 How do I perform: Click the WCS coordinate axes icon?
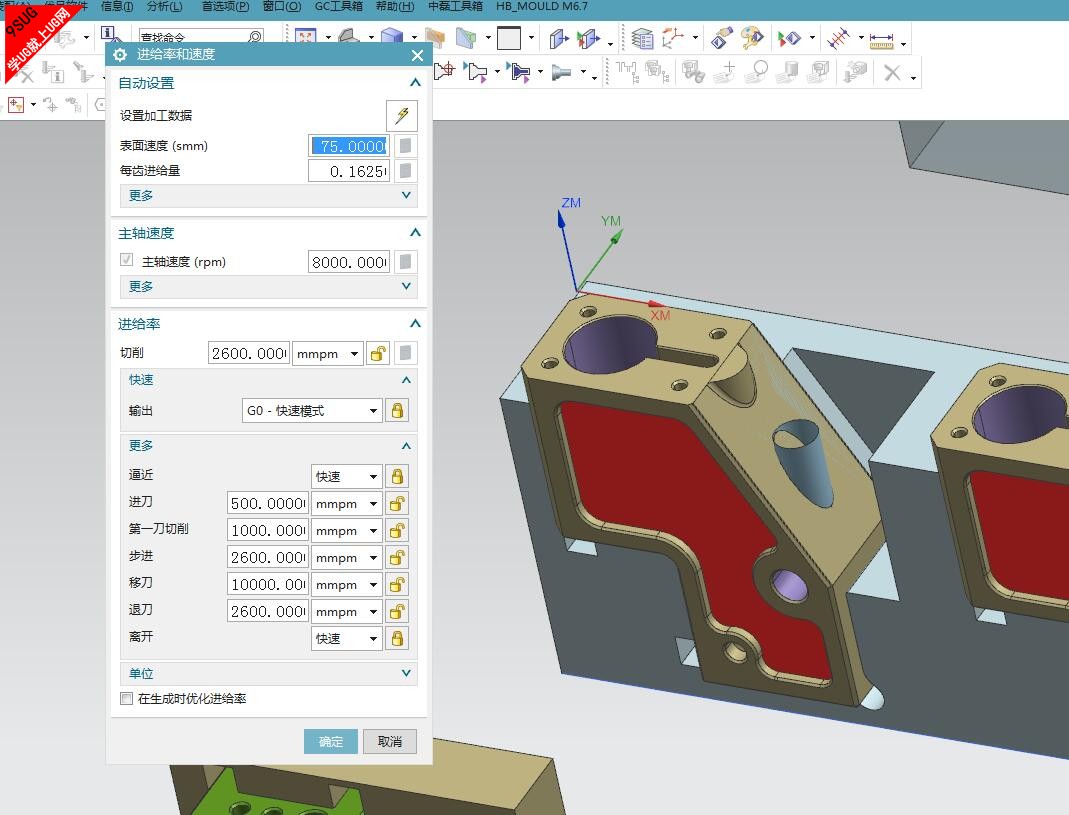(x=673, y=38)
